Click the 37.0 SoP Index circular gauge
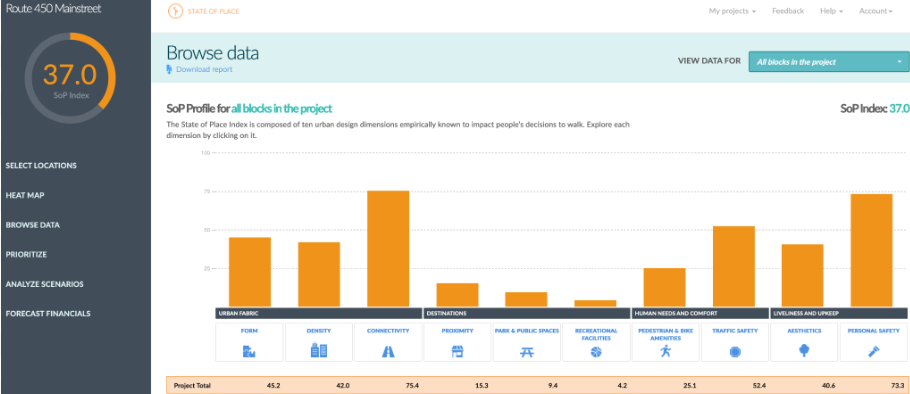Viewport: 910px width, 394px height. (70, 78)
